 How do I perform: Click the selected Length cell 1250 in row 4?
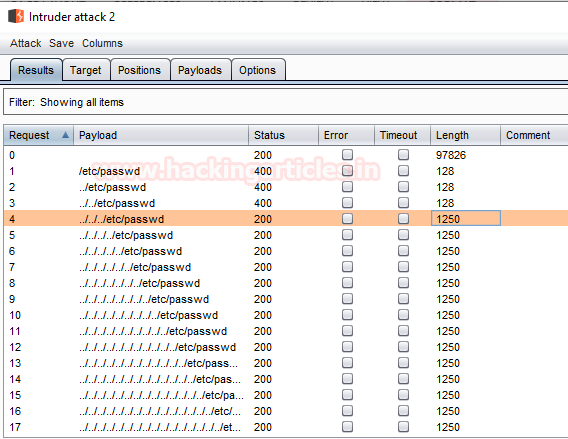[x=465, y=218]
